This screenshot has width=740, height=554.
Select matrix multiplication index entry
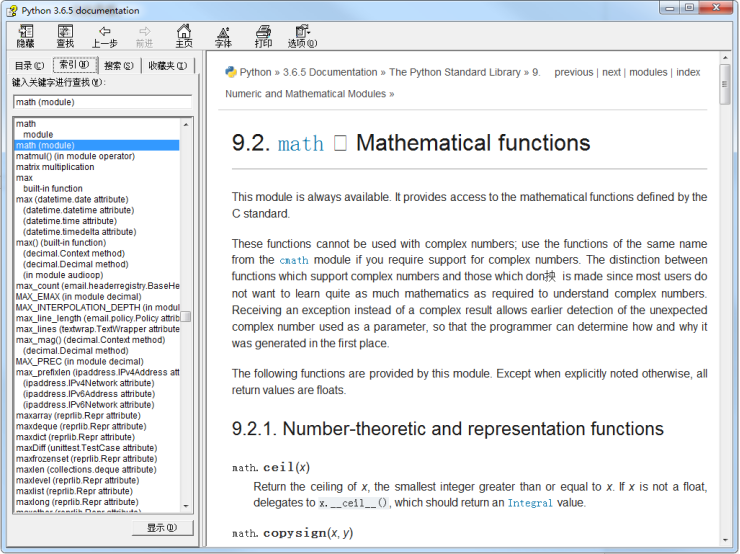[55, 167]
